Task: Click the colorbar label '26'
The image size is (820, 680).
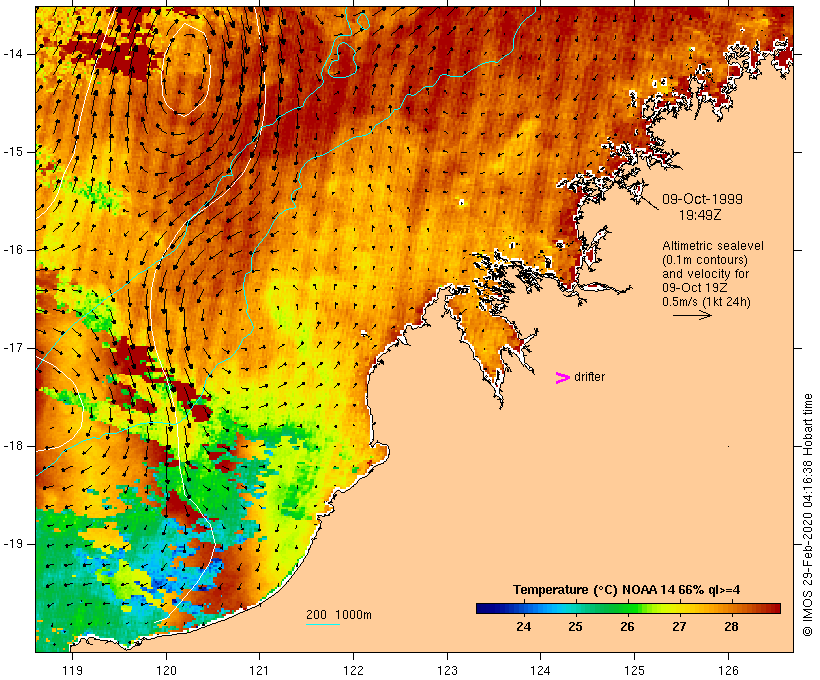Action: click(627, 627)
